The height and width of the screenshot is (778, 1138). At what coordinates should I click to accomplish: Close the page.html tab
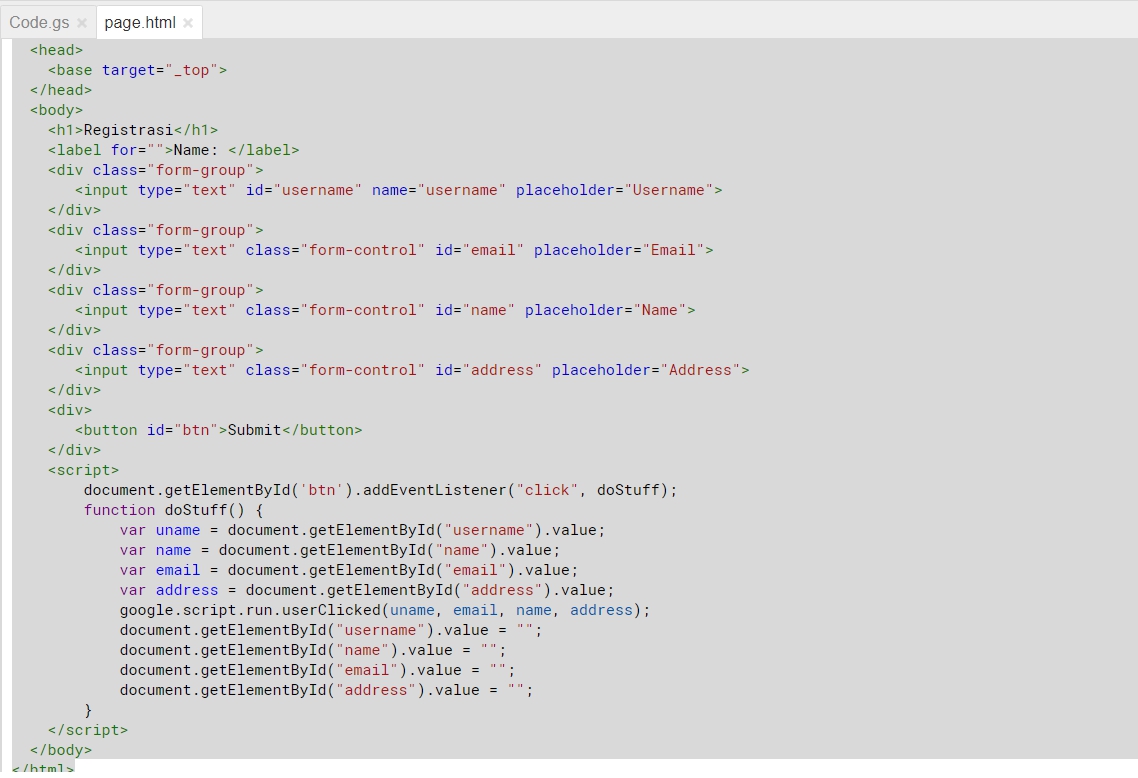point(188,23)
